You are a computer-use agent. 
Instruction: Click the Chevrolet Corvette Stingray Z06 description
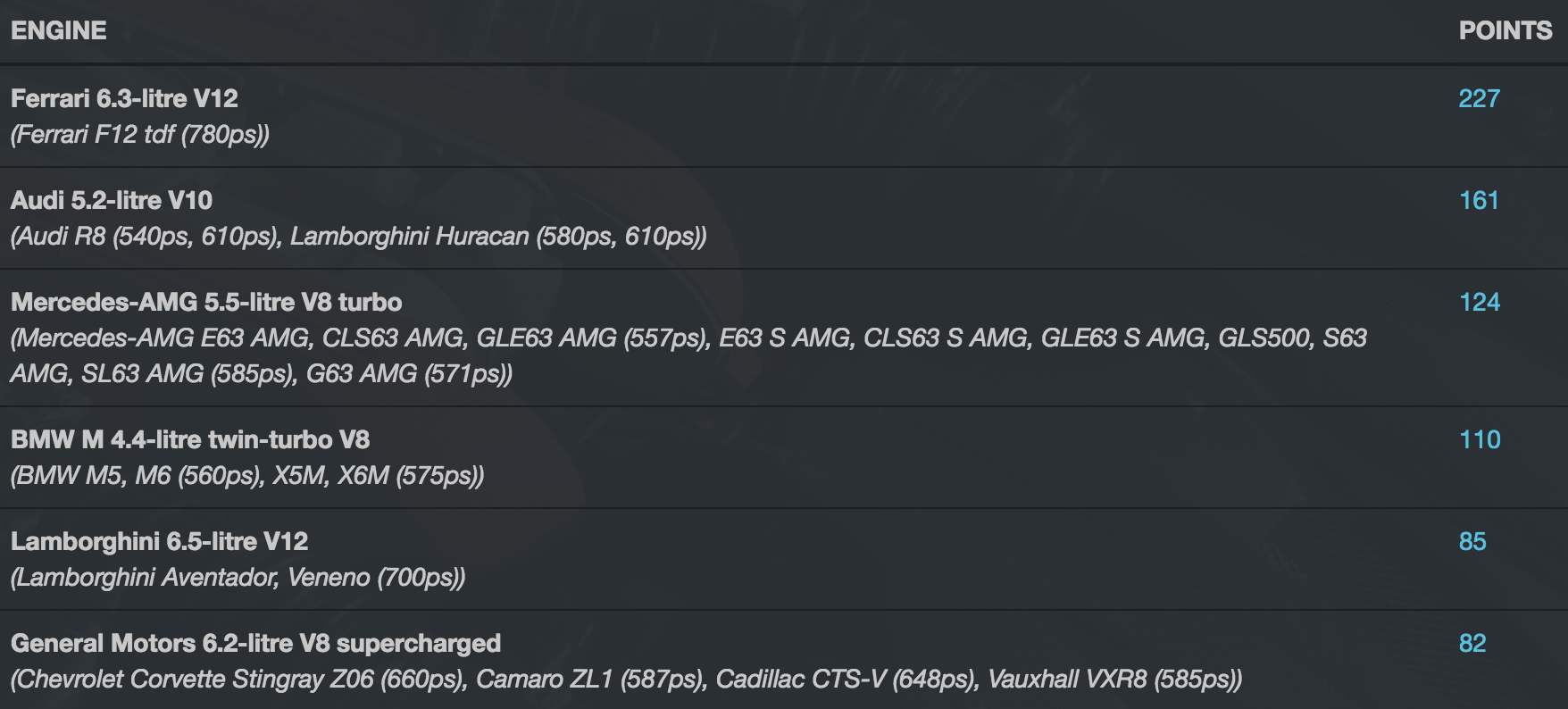coord(626,679)
